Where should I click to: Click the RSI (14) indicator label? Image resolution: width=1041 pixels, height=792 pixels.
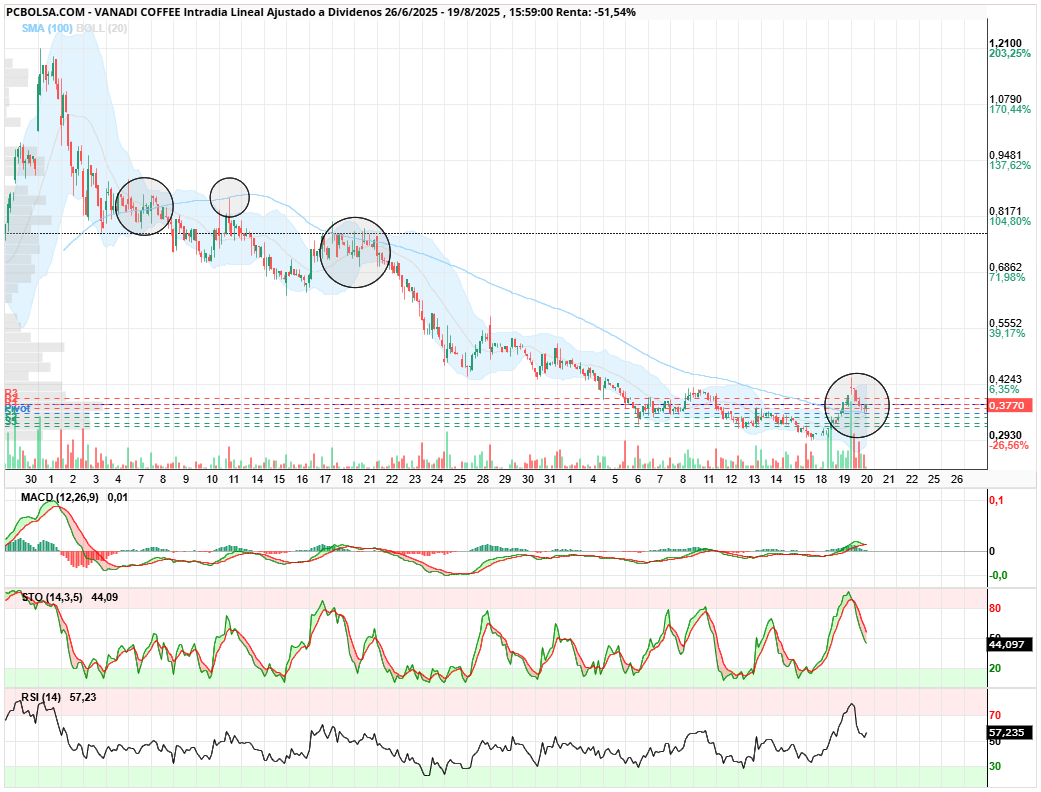click(40, 697)
